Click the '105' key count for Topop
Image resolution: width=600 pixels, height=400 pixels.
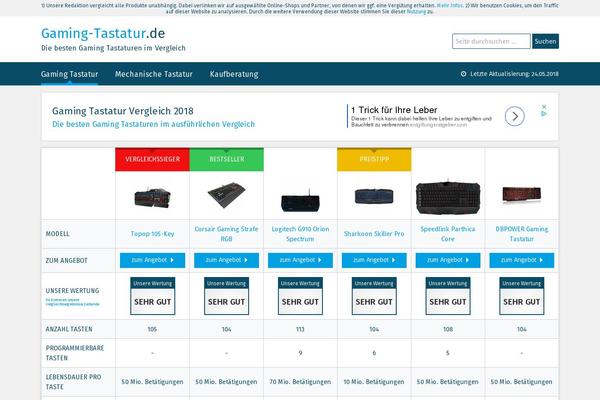tap(152, 329)
